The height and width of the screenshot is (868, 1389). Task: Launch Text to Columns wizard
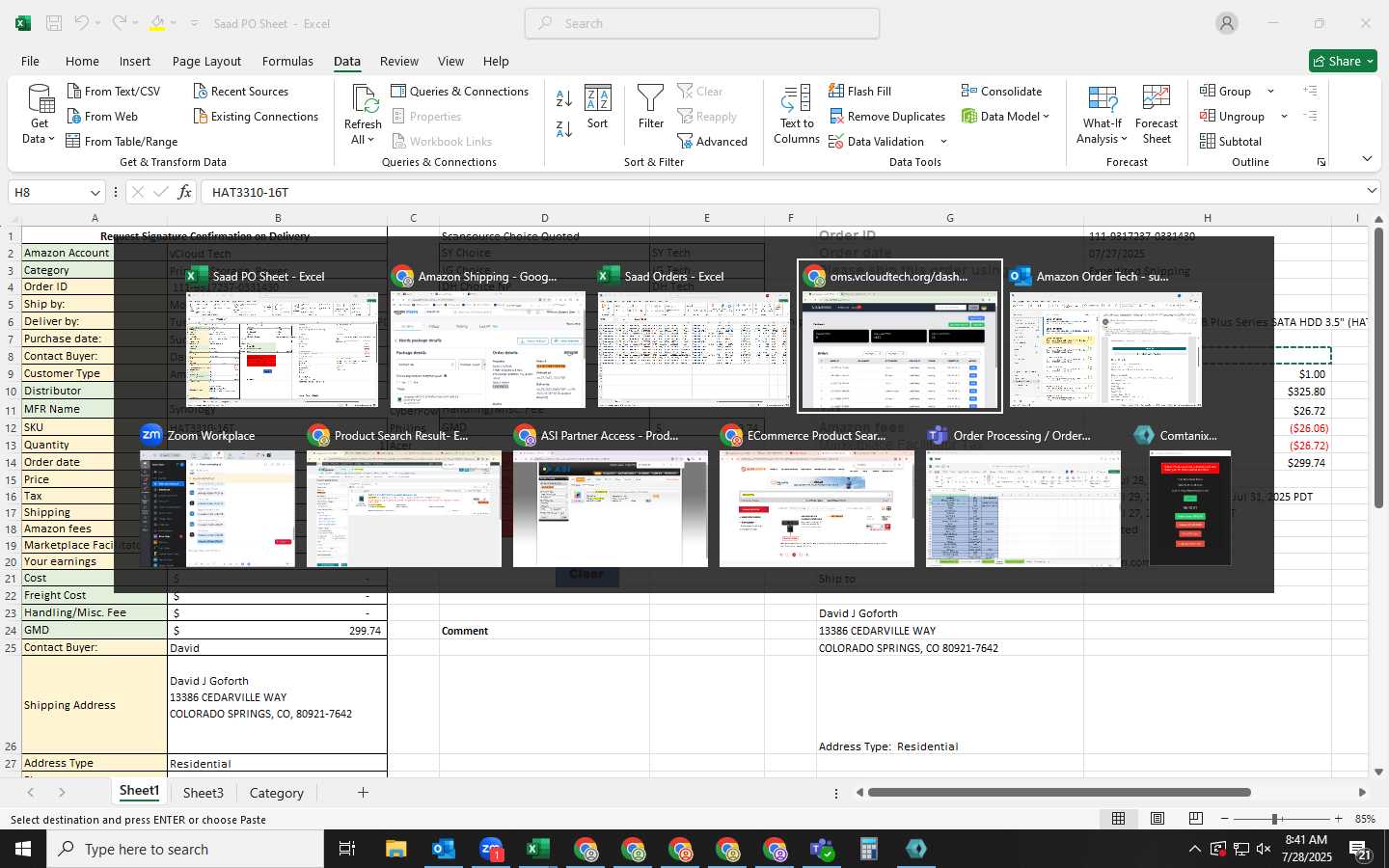pos(797,115)
